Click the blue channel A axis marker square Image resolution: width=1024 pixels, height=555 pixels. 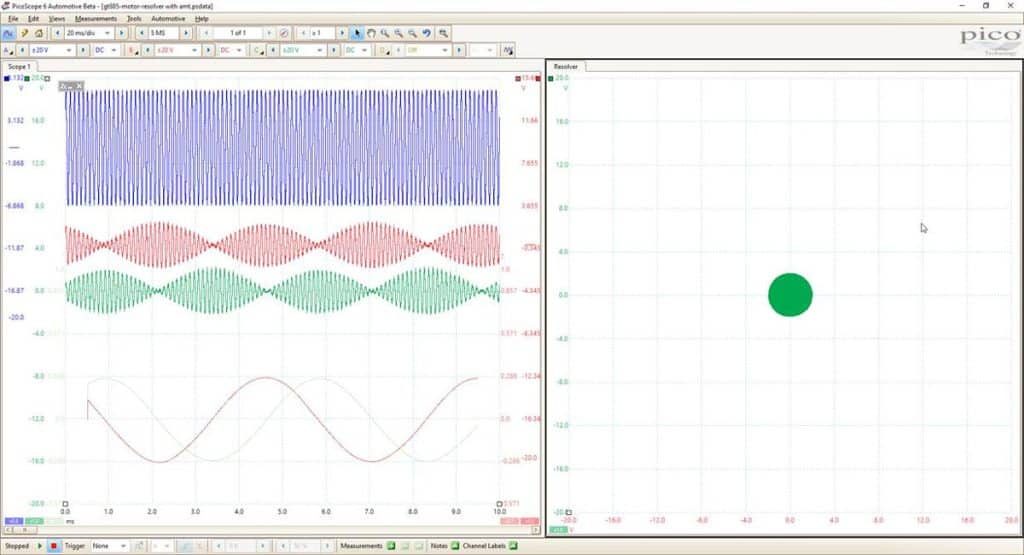(7, 78)
